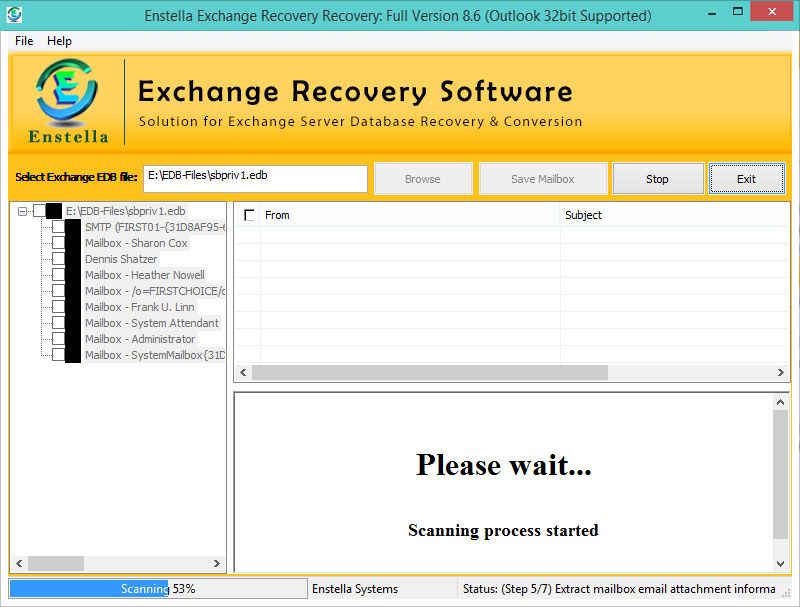Minimize the Enstella Exchange Recovery window
Image resolution: width=800 pixels, height=607 pixels.
pyautogui.click(x=712, y=12)
